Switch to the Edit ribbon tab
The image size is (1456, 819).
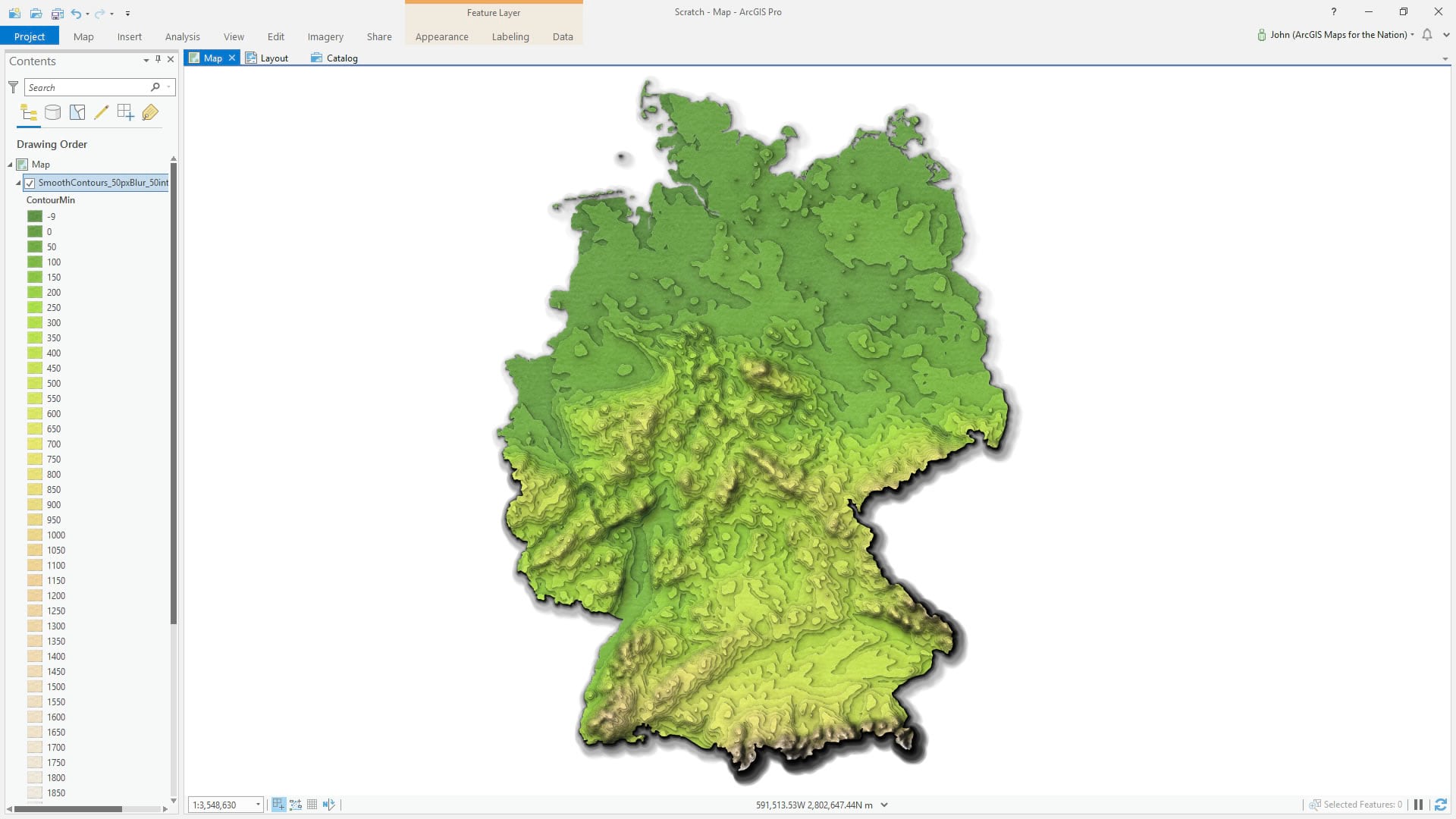276,36
